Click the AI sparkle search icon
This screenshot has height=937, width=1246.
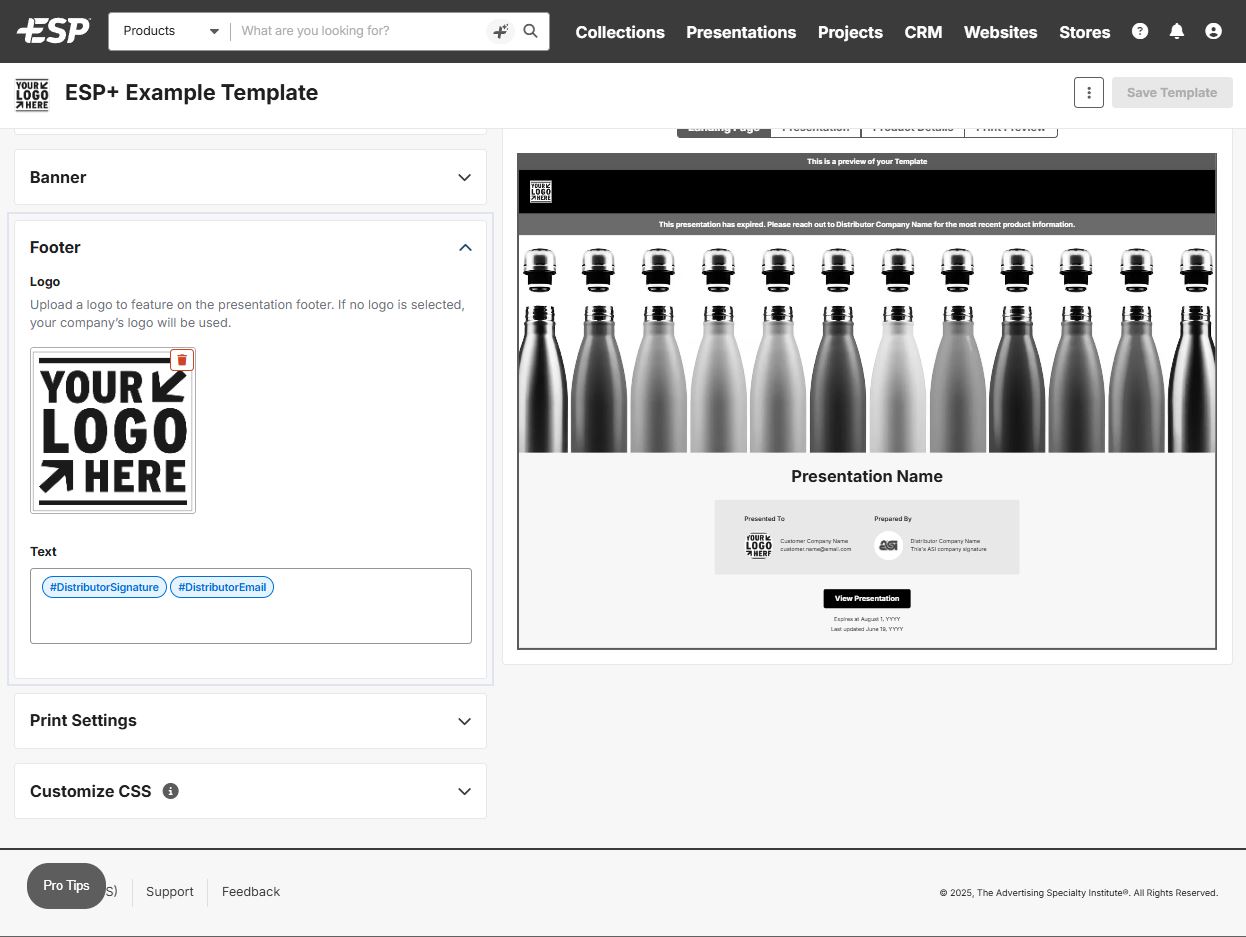point(500,31)
